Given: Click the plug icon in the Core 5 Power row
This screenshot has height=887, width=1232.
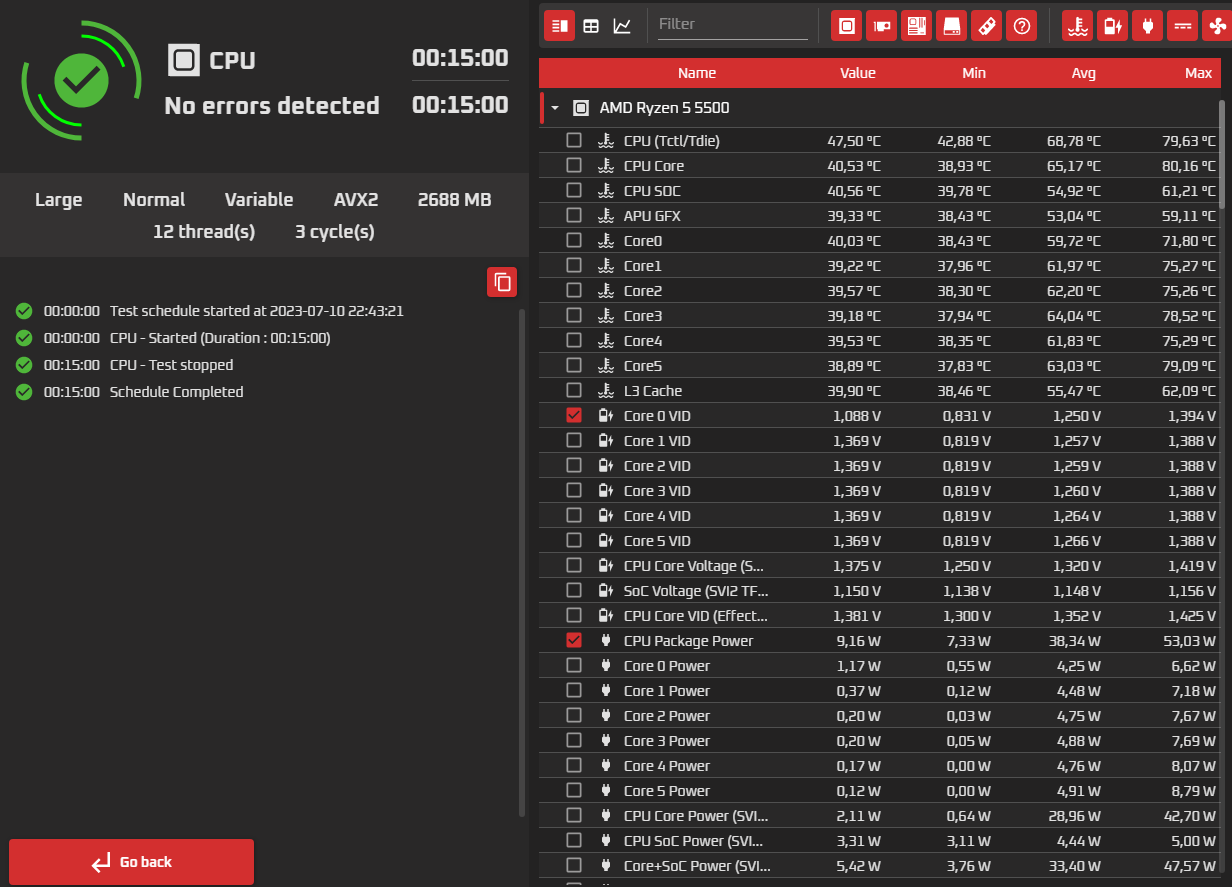Looking at the screenshot, I should [x=605, y=790].
